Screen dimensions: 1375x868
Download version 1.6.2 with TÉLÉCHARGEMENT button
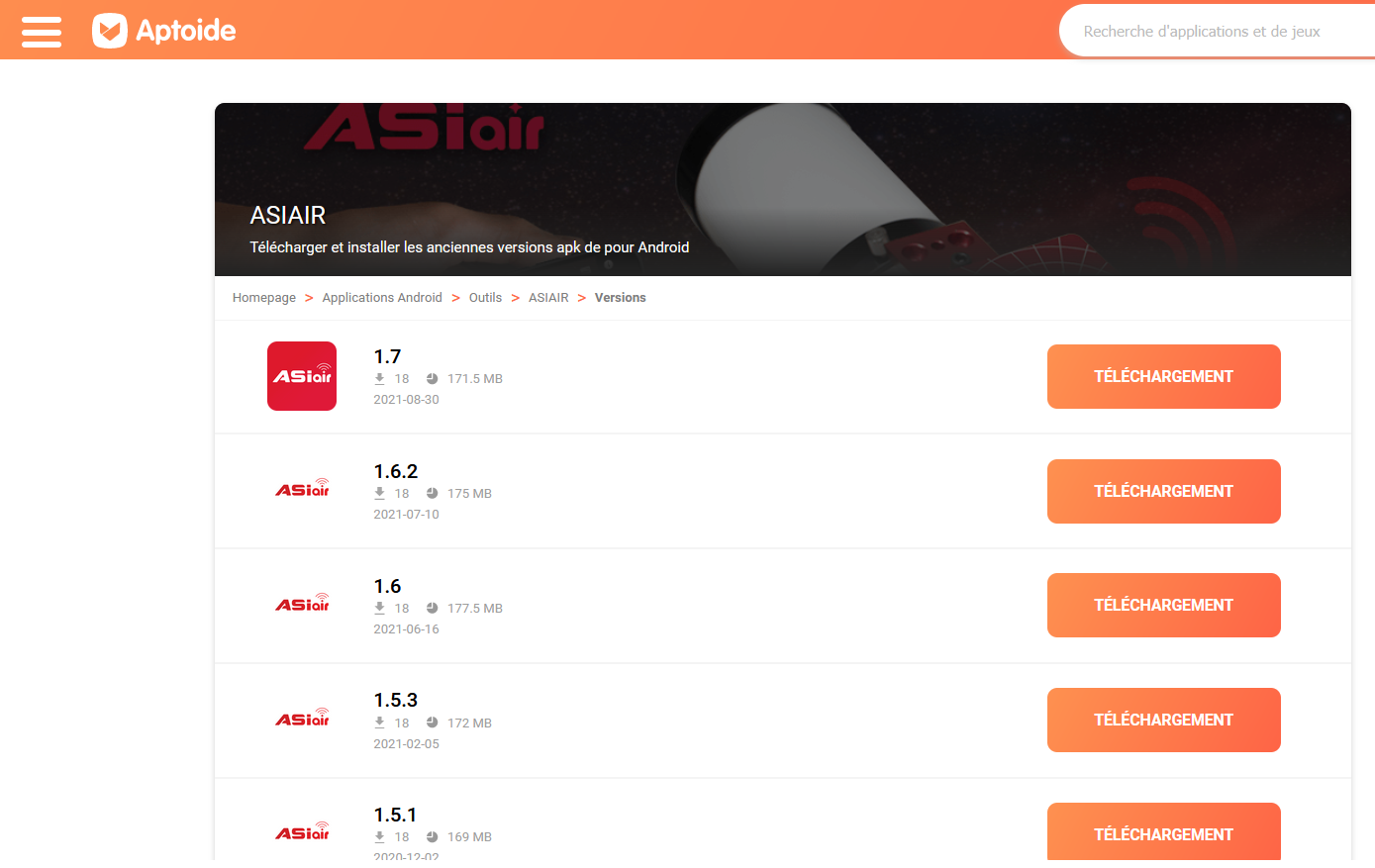point(1164,491)
